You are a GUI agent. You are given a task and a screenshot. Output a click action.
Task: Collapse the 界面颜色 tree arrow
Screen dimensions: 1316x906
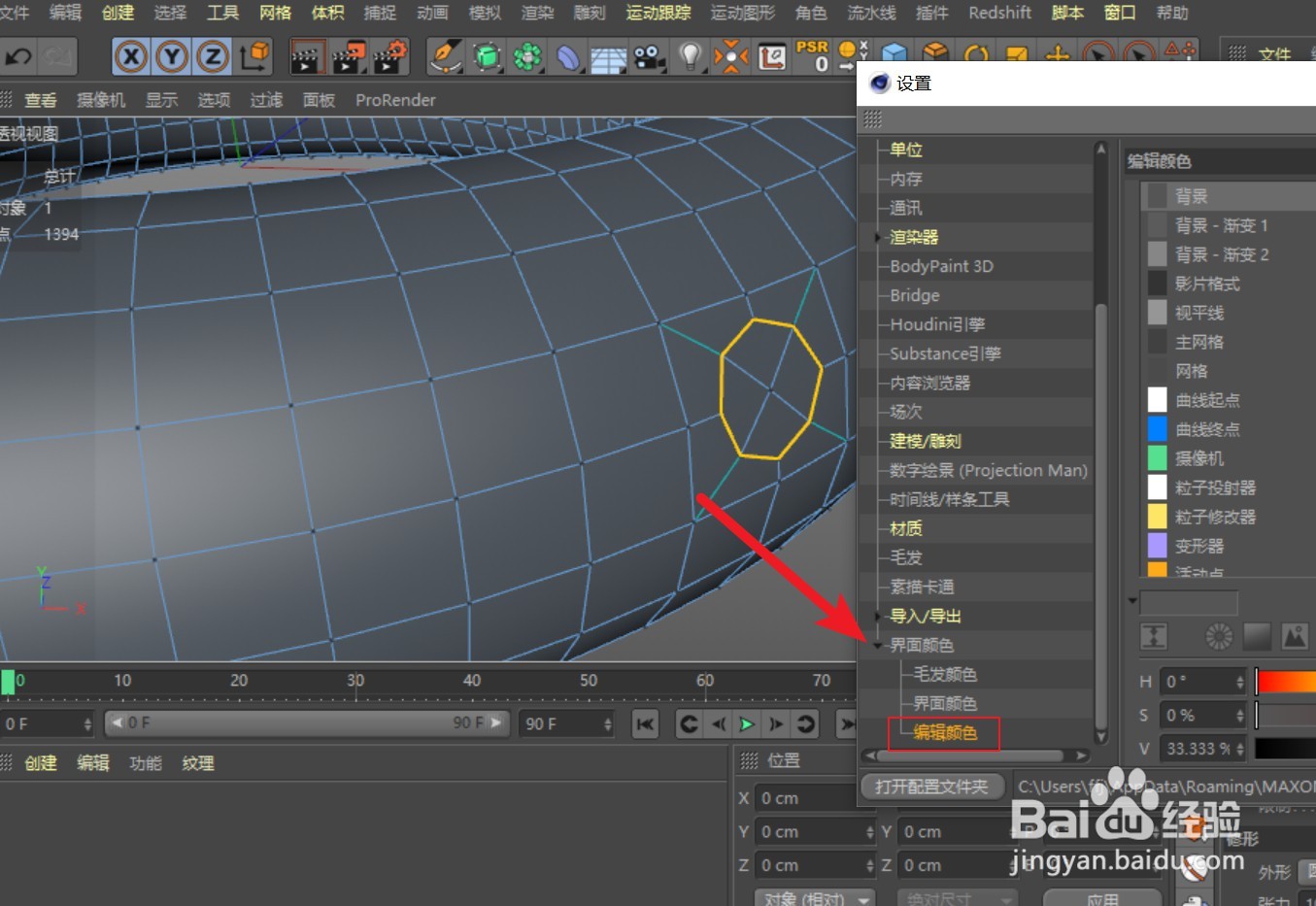click(x=878, y=645)
